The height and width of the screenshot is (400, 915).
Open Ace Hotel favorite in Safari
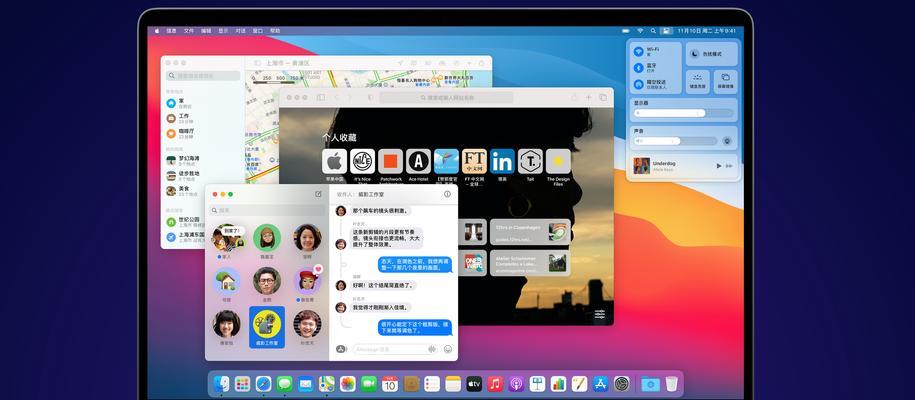[x=418, y=161]
